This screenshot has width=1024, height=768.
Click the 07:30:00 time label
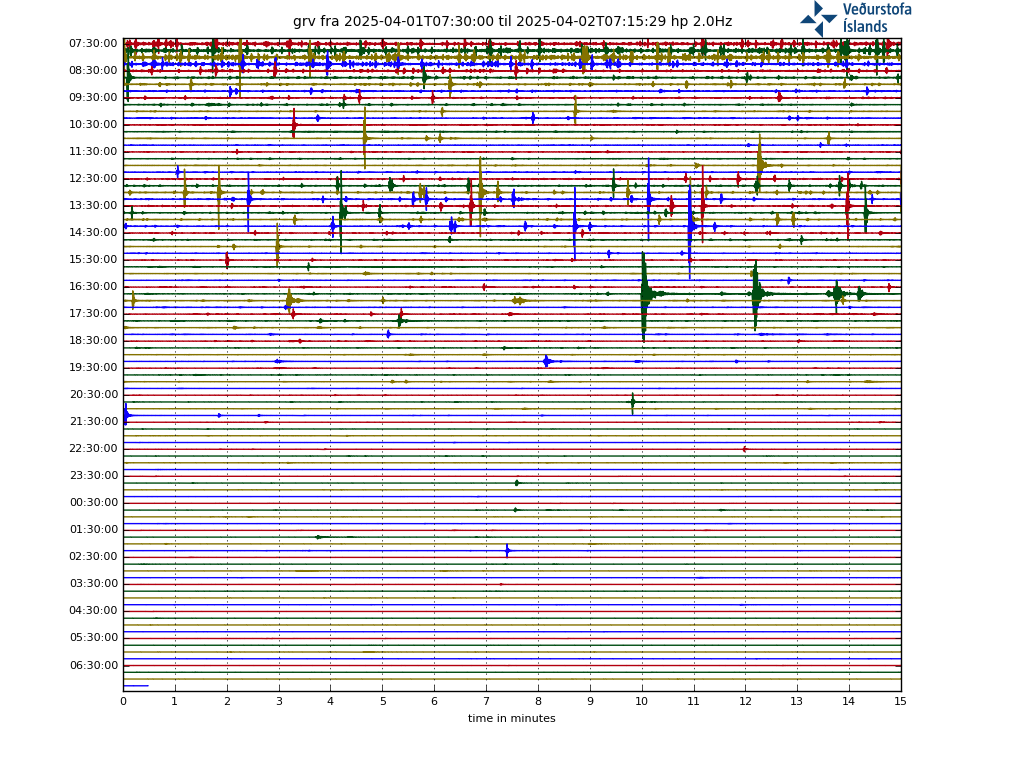pos(93,44)
